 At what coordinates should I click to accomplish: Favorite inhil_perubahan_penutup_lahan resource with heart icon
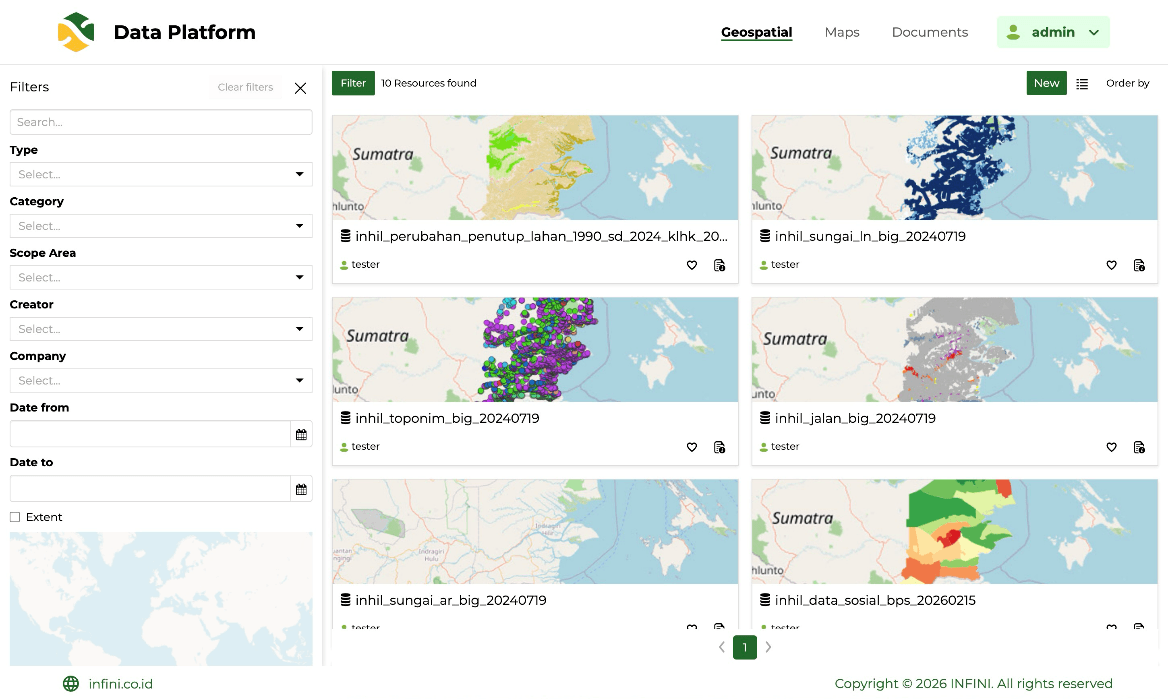[x=692, y=265]
